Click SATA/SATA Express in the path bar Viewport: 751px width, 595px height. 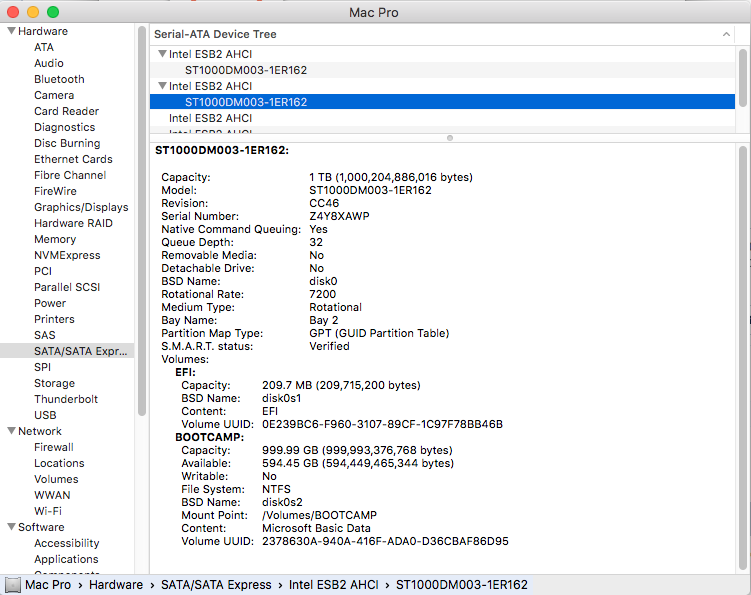pyautogui.click(x=216, y=585)
